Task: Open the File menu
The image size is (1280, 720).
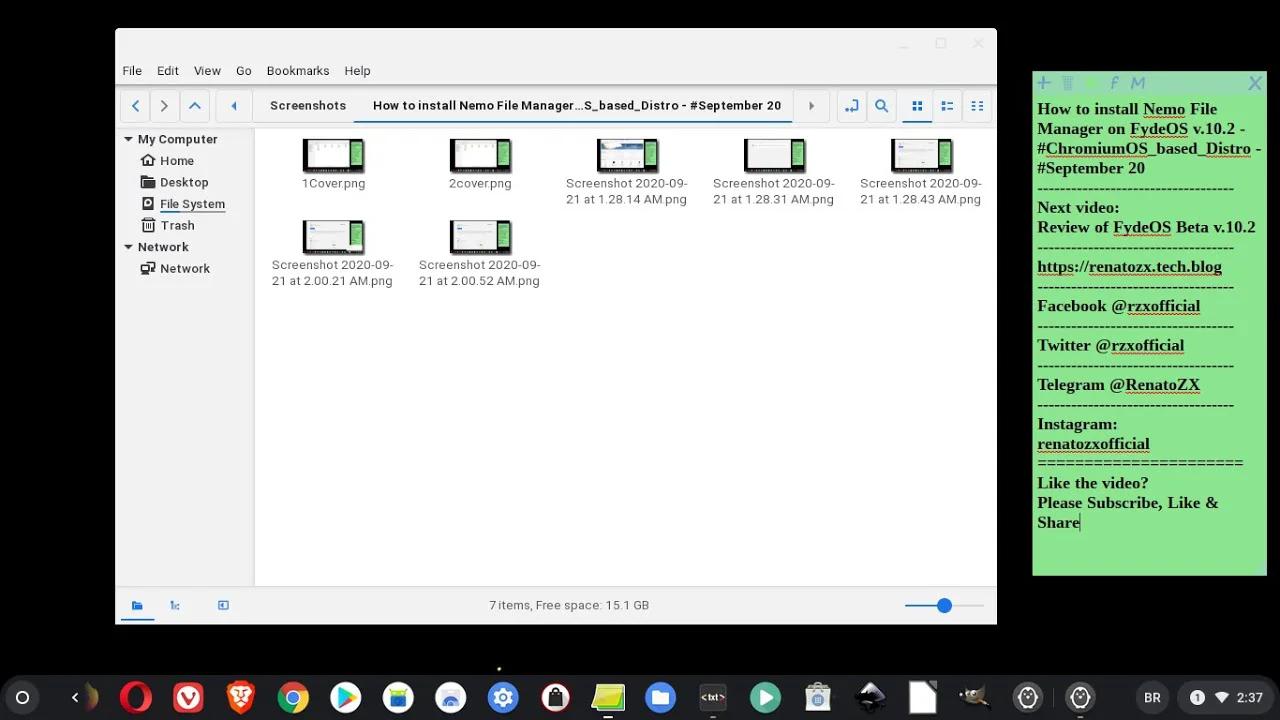Action: tap(132, 71)
